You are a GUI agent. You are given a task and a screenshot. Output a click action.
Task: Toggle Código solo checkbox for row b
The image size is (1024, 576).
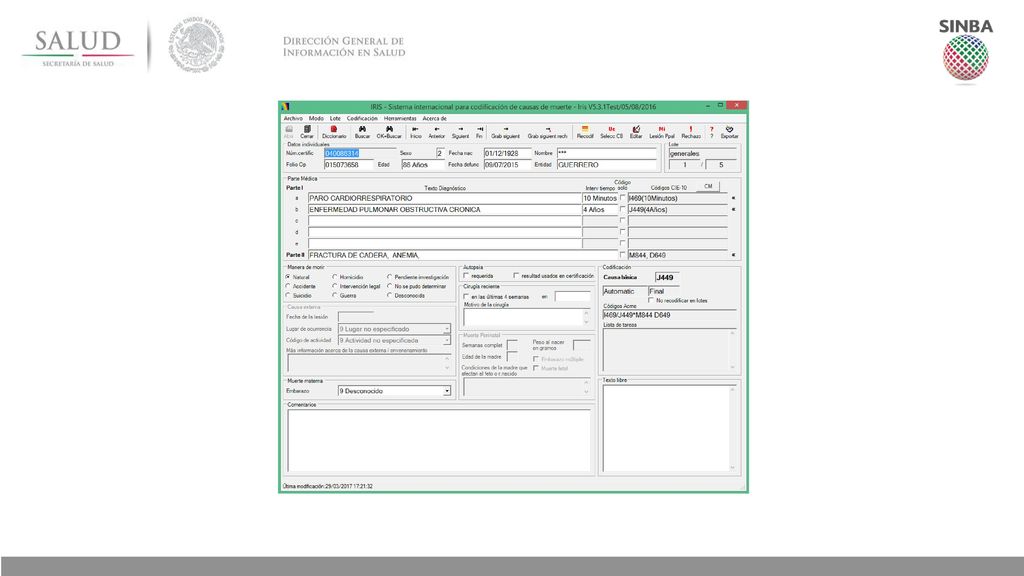622,210
